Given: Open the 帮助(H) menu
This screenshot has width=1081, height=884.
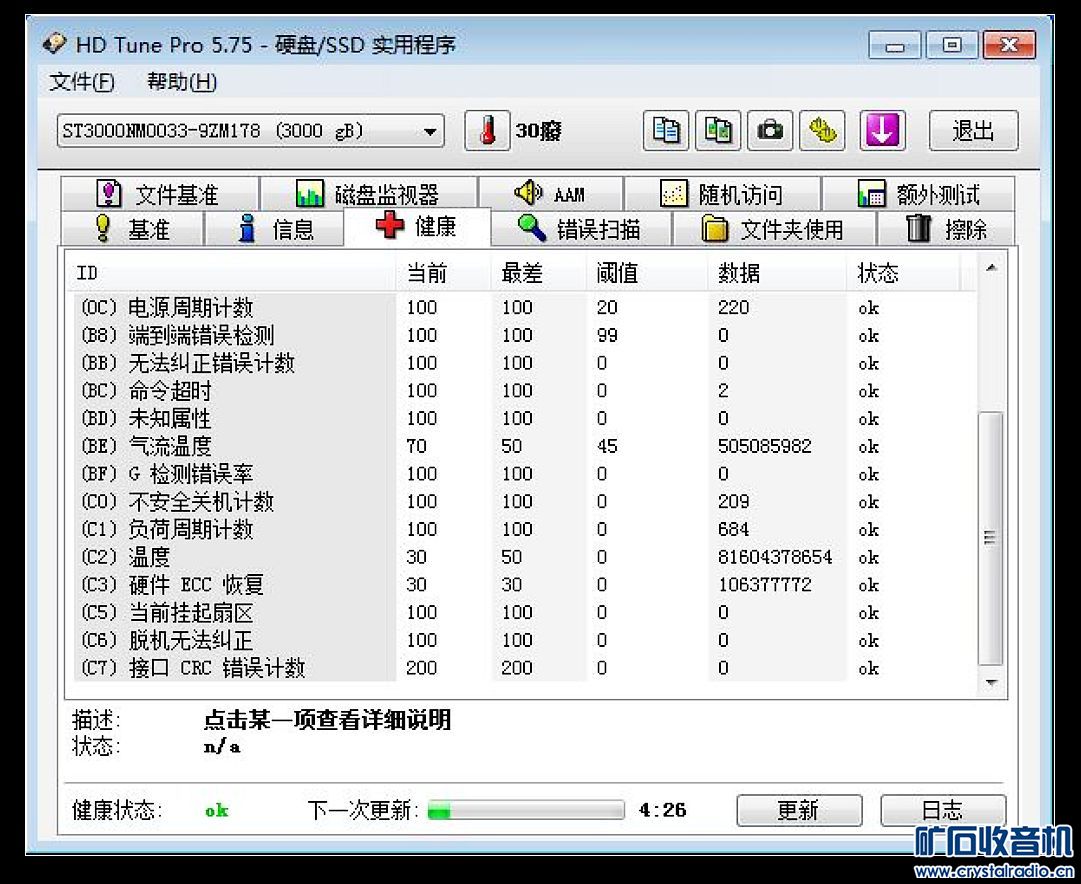Looking at the screenshot, I should [182, 82].
